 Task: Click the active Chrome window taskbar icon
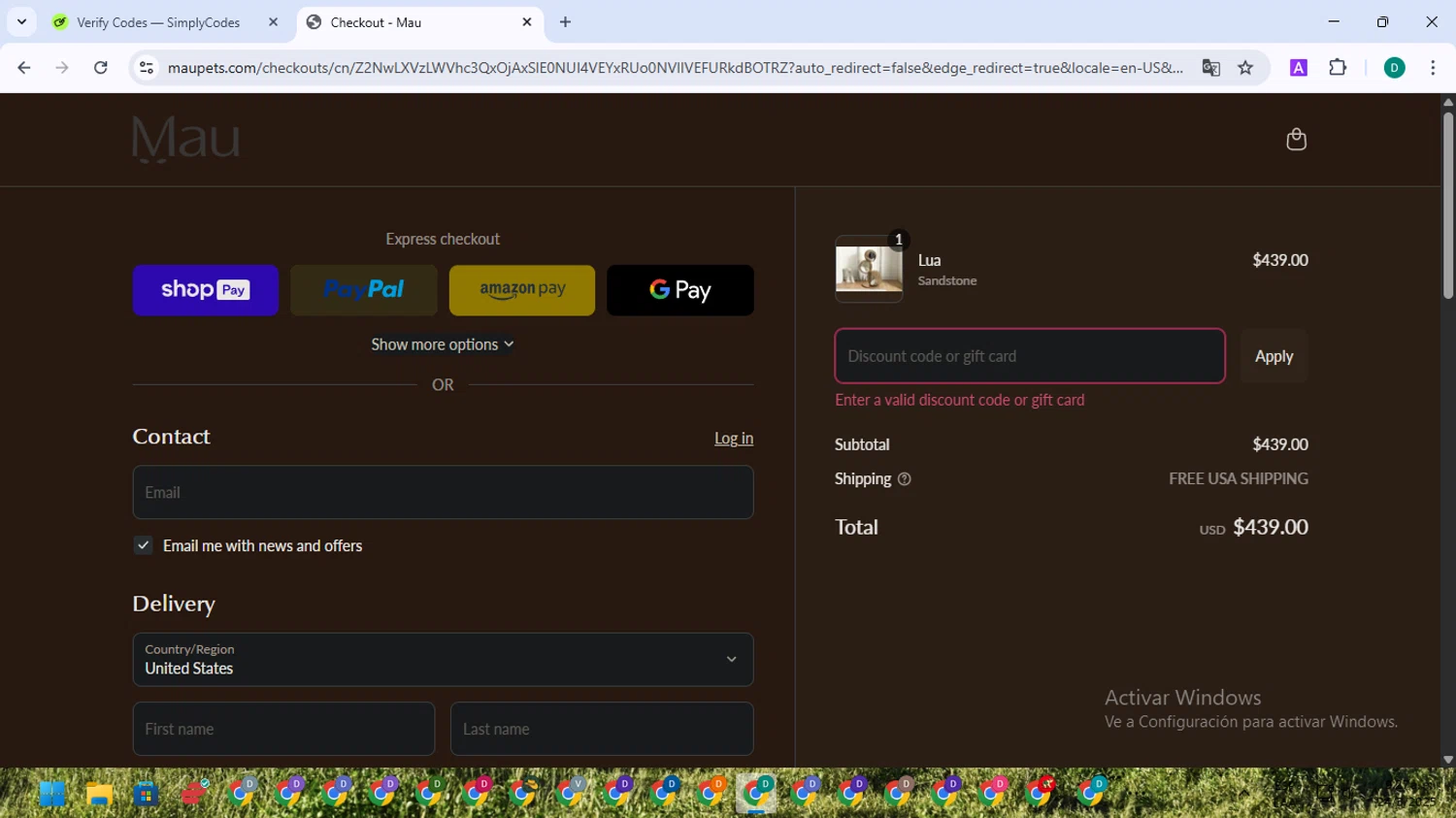pos(757,794)
